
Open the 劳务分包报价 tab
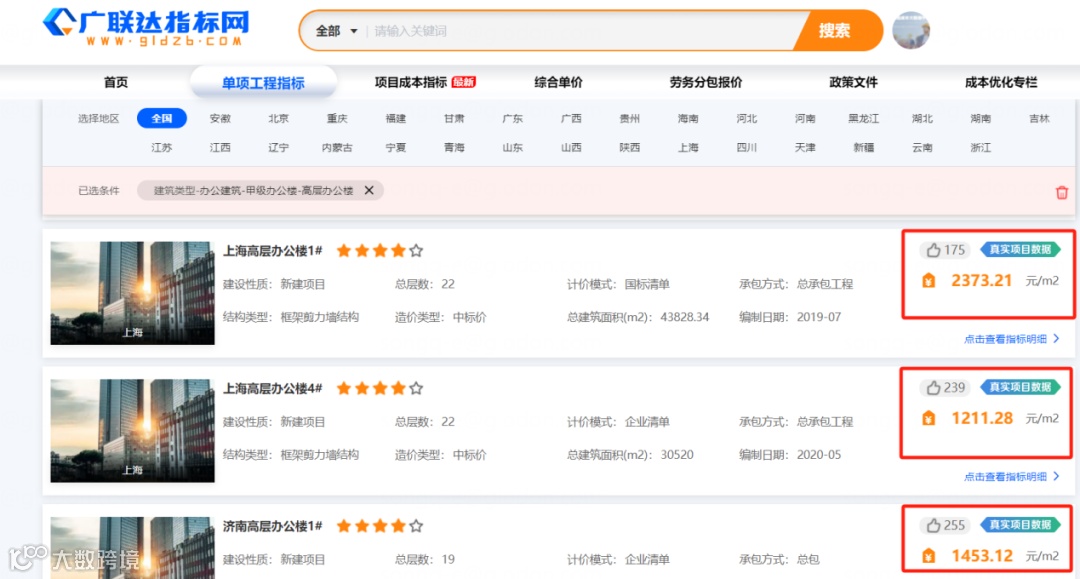(x=706, y=82)
